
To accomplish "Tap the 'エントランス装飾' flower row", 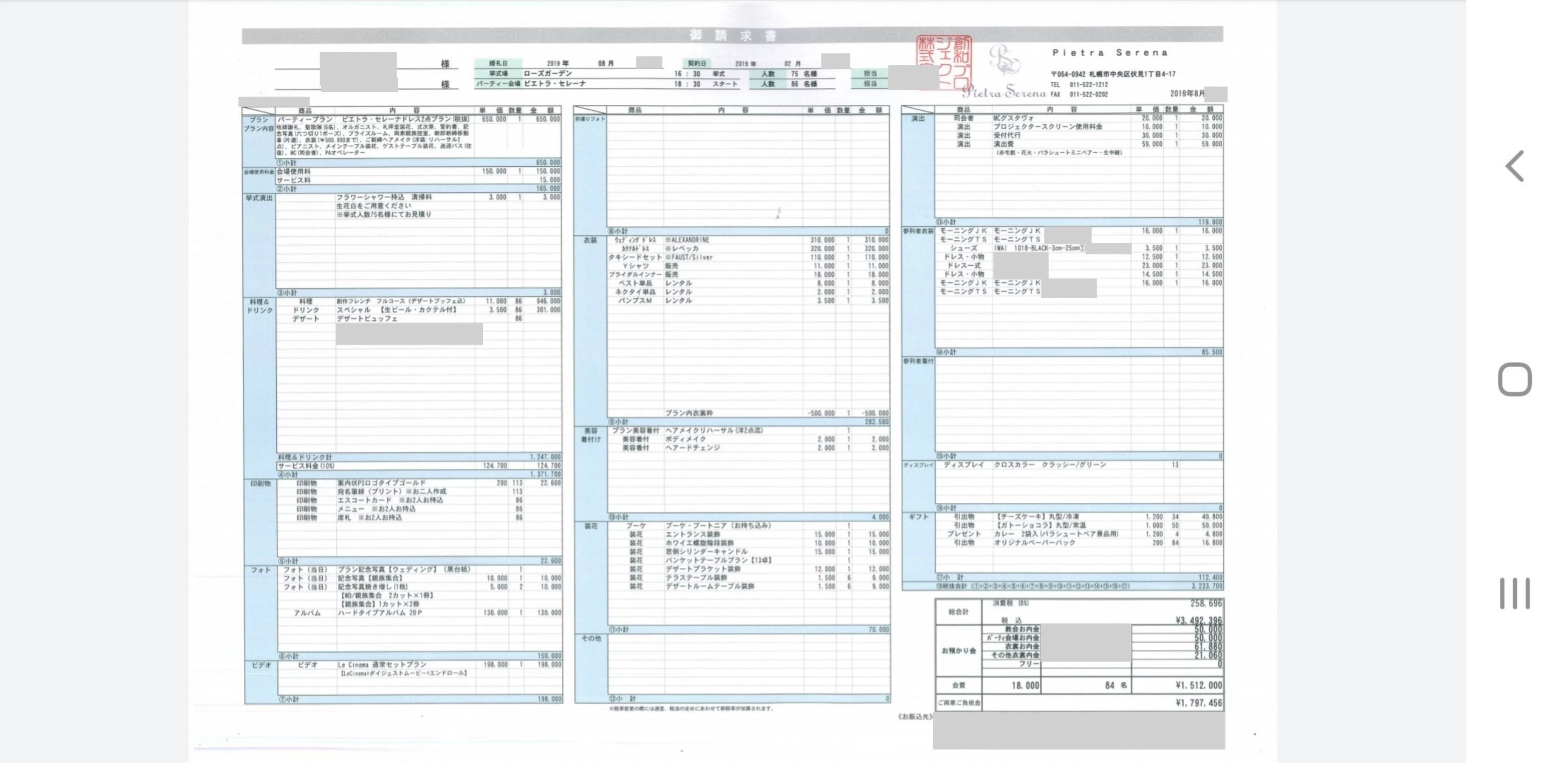I will pyautogui.click(x=748, y=534).
